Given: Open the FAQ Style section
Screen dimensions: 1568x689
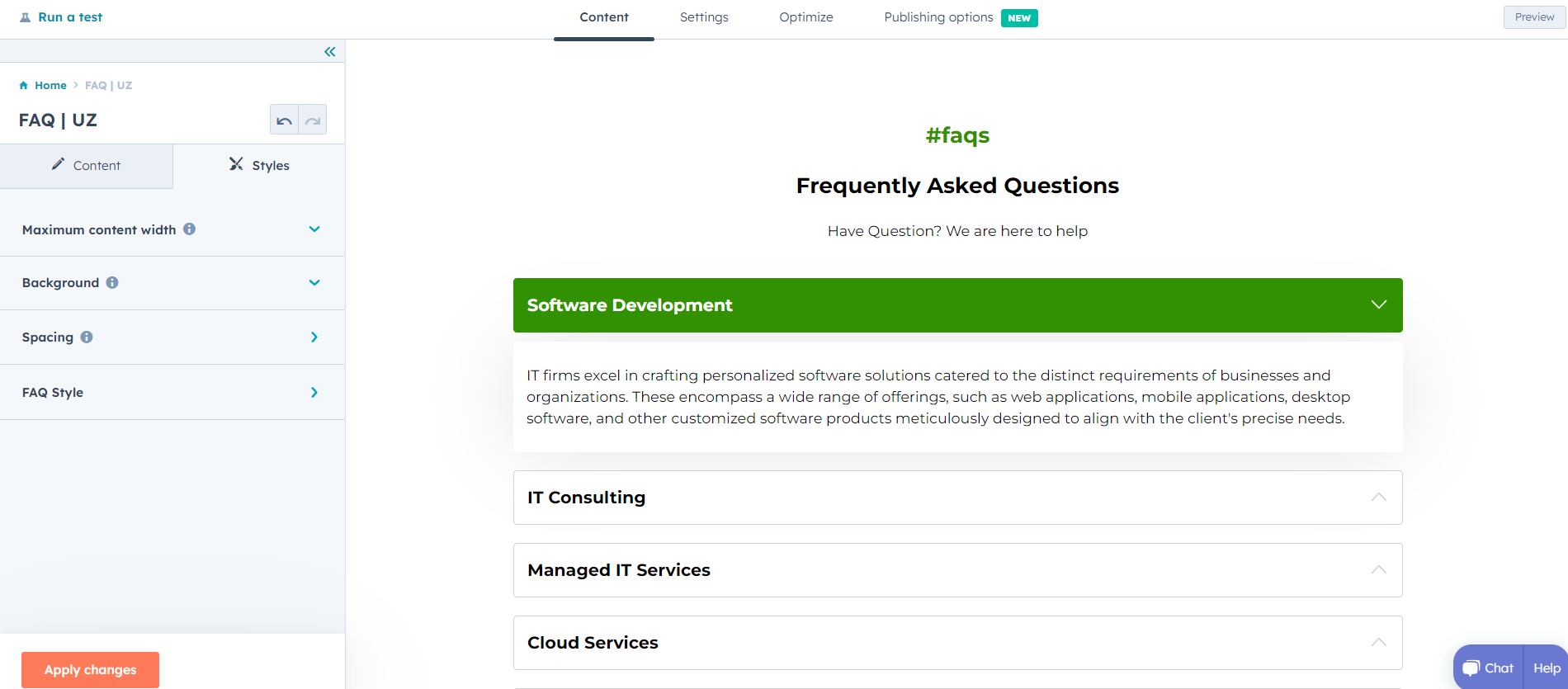Looking at the screenshot, I should coord(314,393).
